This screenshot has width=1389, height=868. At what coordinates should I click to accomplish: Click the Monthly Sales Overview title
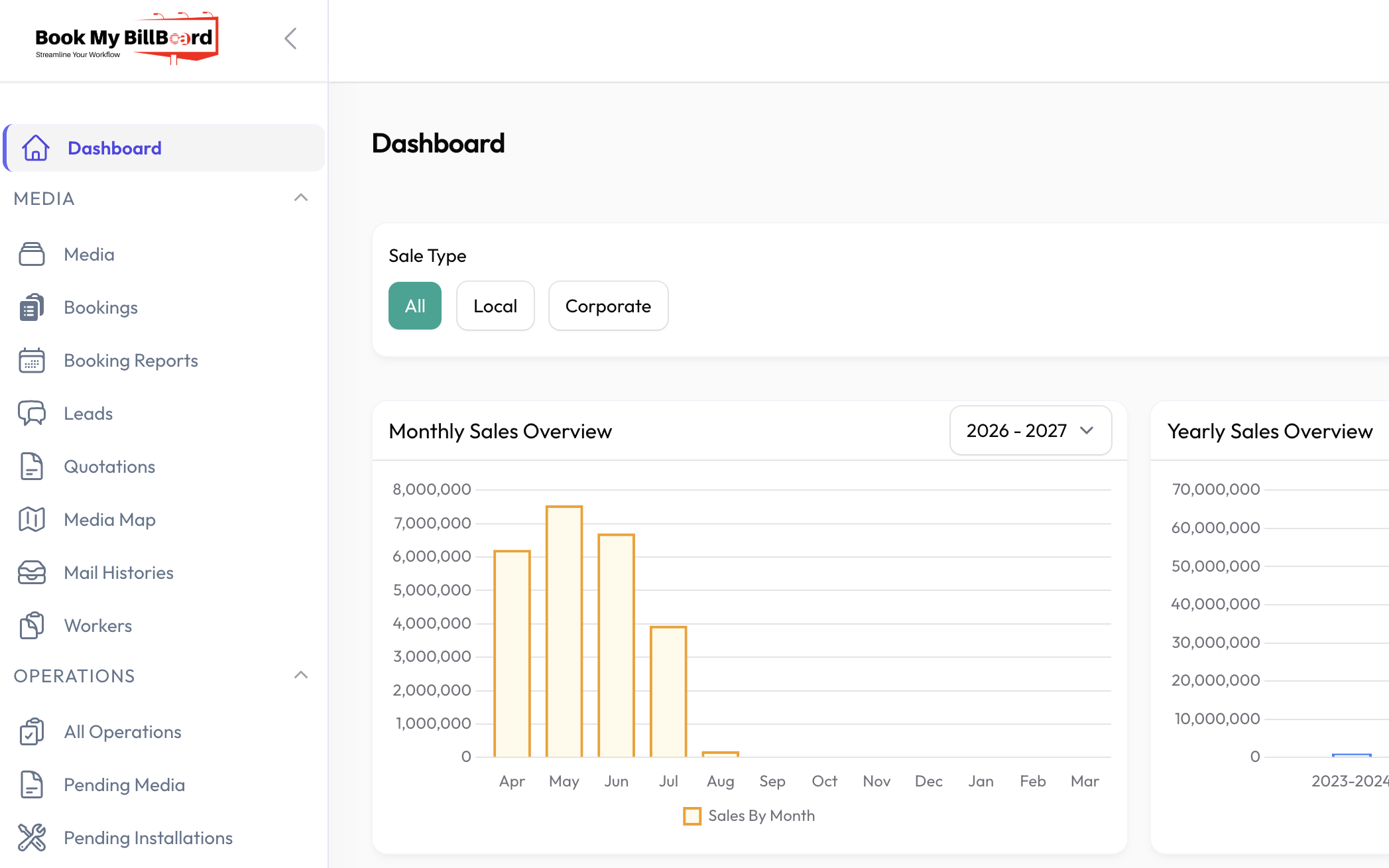(x=500, y=431)
